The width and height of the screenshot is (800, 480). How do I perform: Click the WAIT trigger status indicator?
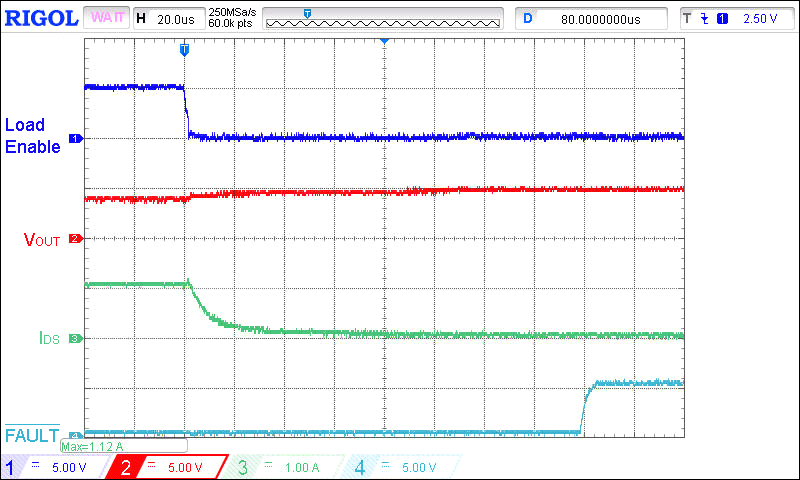108,19
